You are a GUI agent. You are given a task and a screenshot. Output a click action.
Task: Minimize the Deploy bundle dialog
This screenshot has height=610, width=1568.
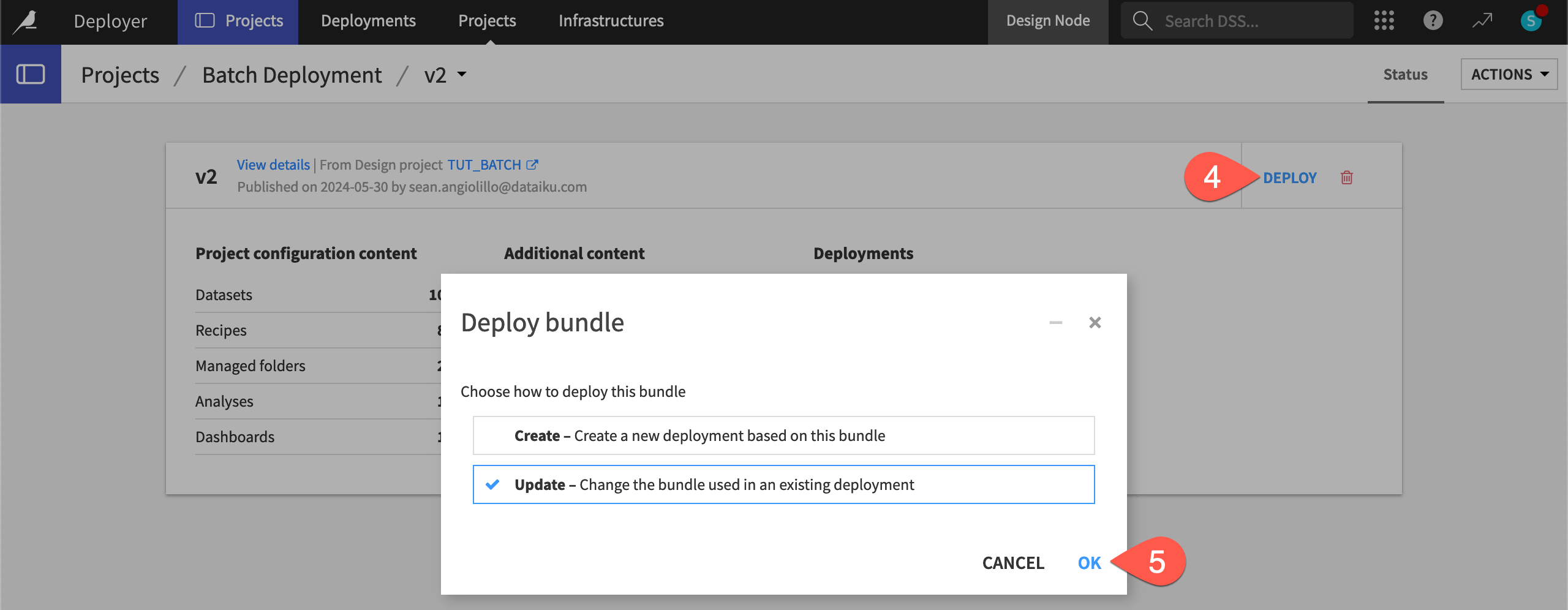1055,322
